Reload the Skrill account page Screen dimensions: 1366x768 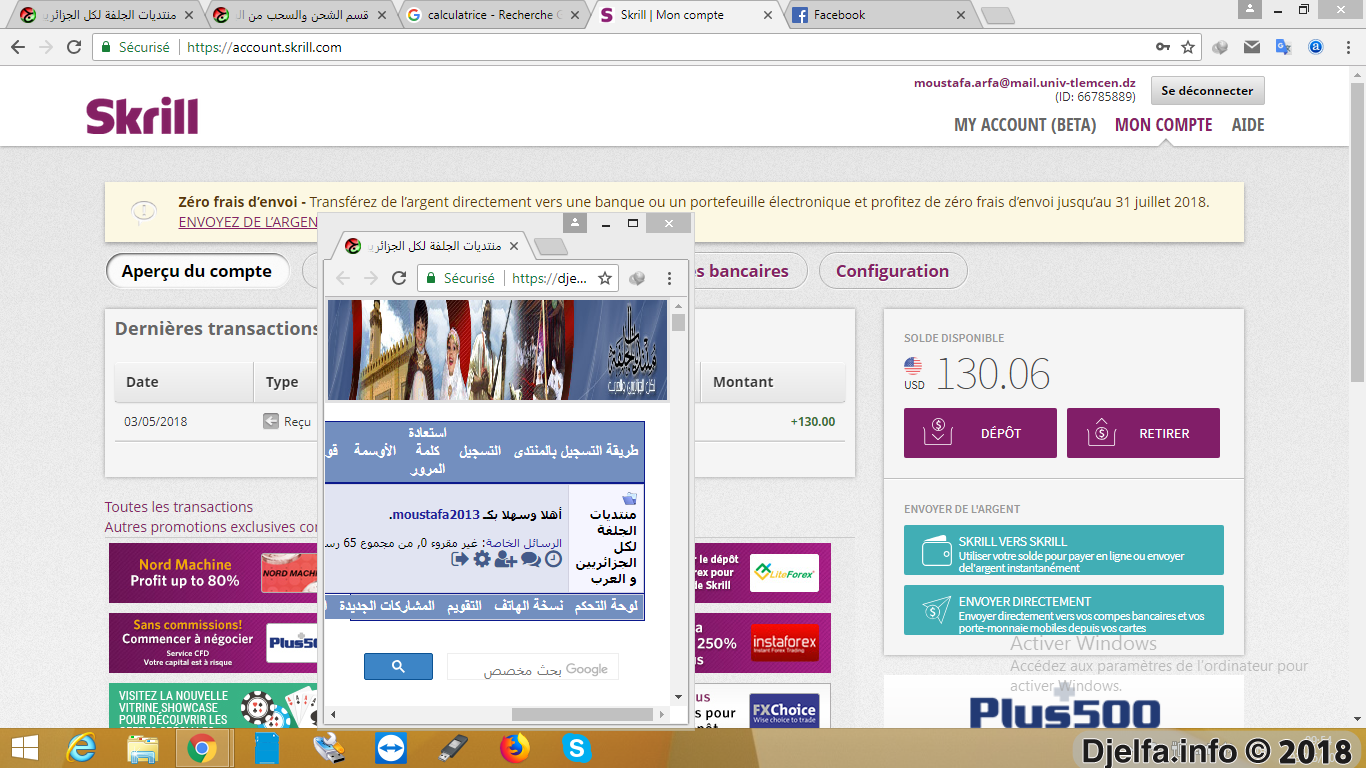pos(74,47)
